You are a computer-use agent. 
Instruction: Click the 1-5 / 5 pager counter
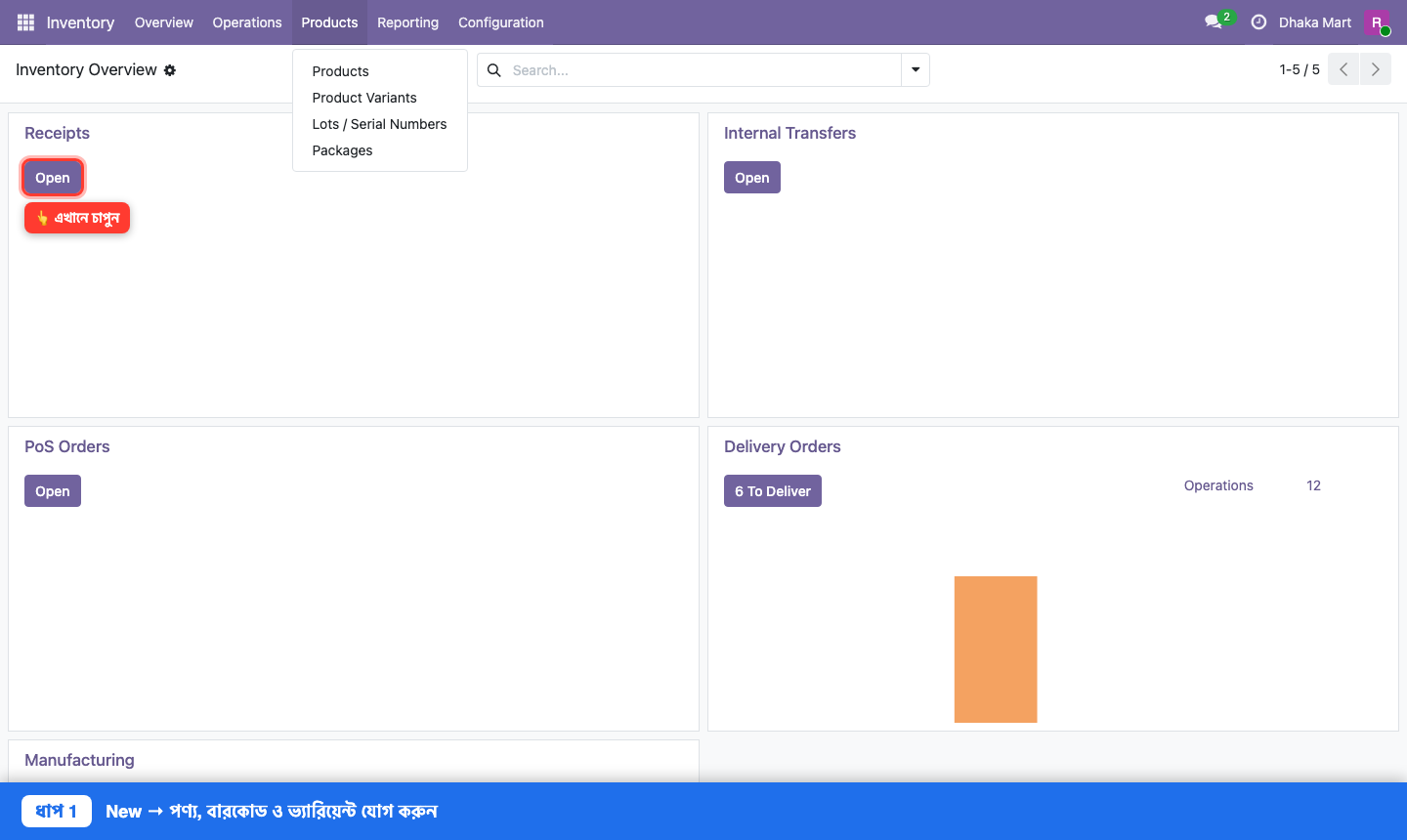click(x=1300, y=69)
